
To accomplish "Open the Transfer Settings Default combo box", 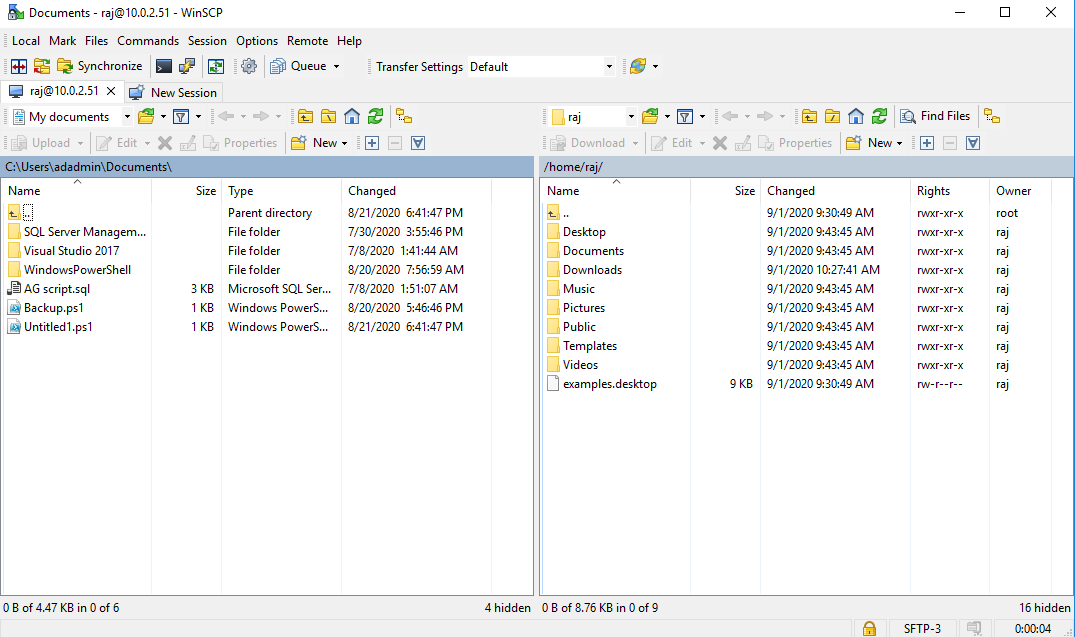I will [541, 67].
